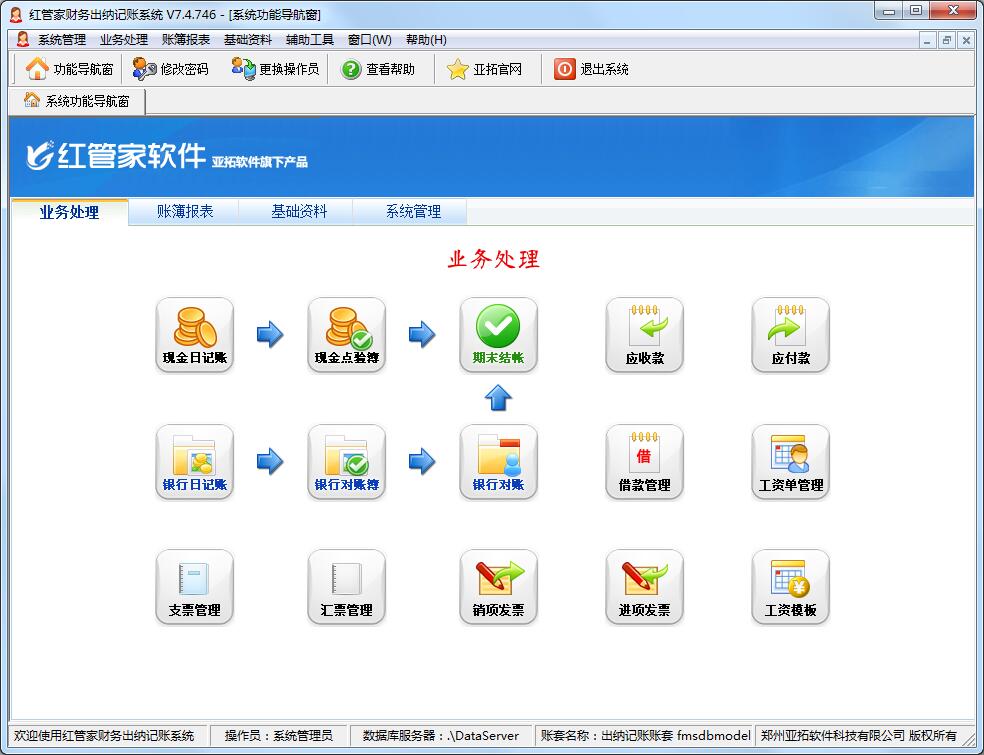Open the 应收款 receivables module
The width and height of the screenshot is (984, 755).
click(644, 335)
